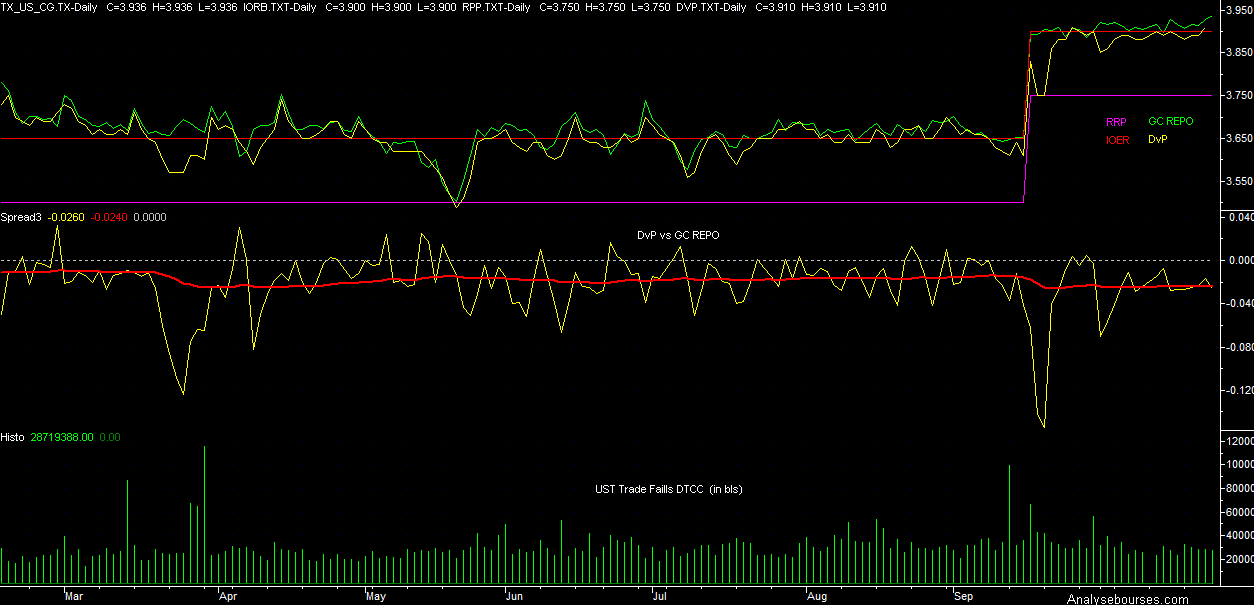Click the Histo indicator label

(12, 437)
